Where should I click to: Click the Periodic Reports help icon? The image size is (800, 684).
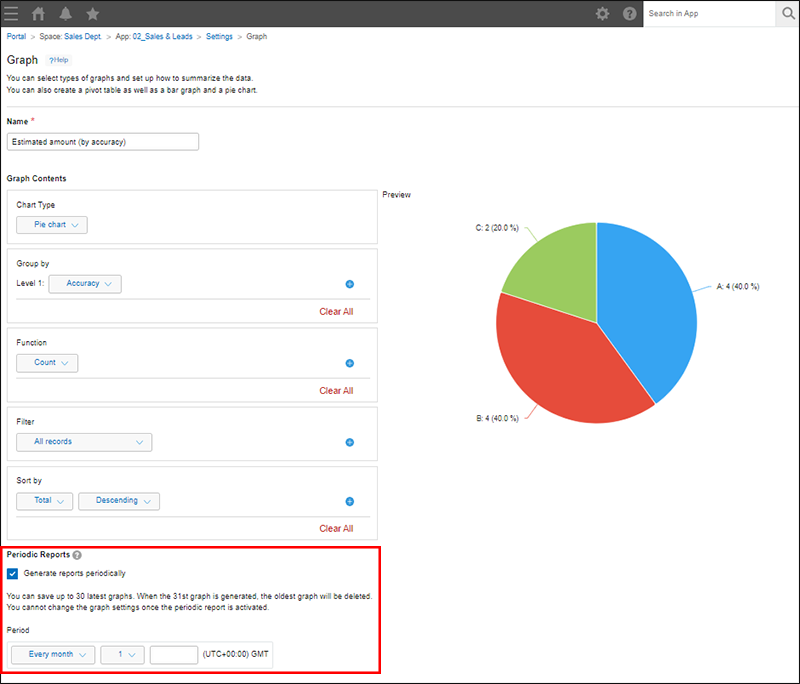[x=78, y=555]
